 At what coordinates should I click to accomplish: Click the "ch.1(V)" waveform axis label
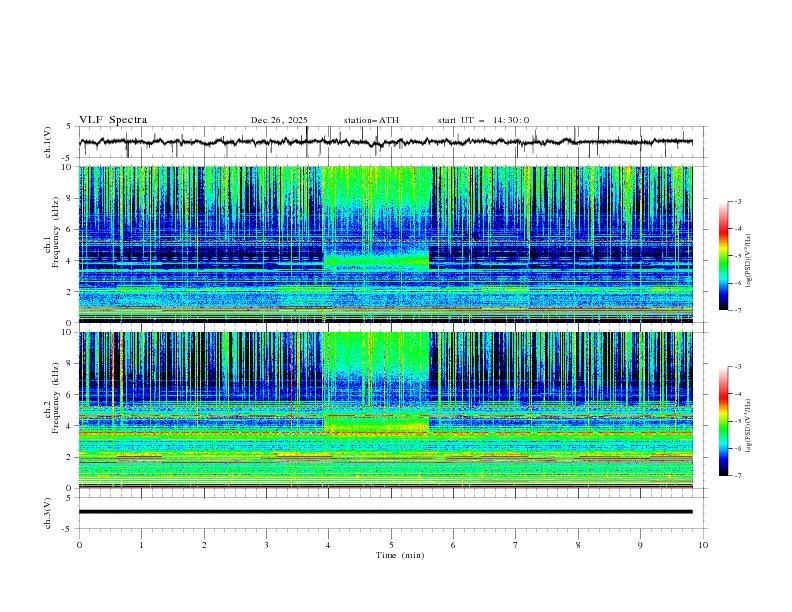coord(48,142)
